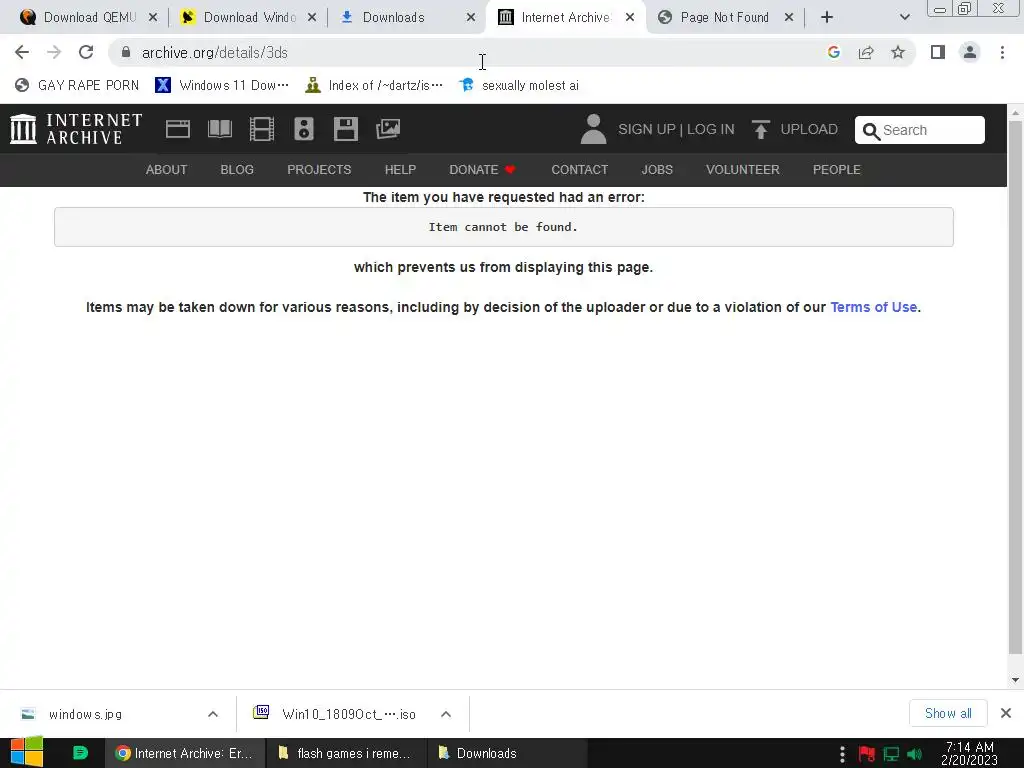Open flash games folder taskbar item

coord(346,753)
